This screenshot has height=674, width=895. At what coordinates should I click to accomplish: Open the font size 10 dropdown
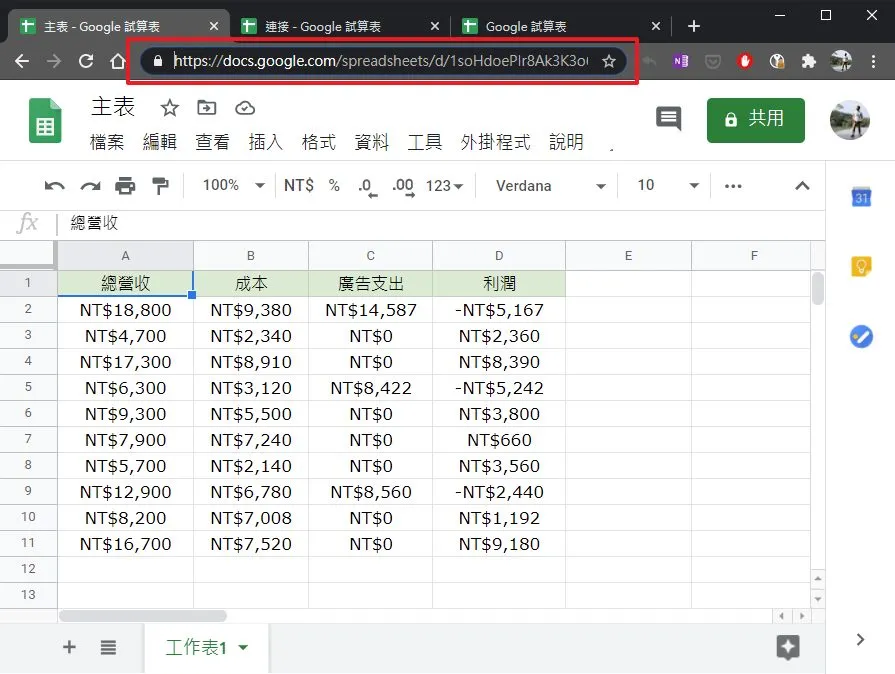(668, 185)
